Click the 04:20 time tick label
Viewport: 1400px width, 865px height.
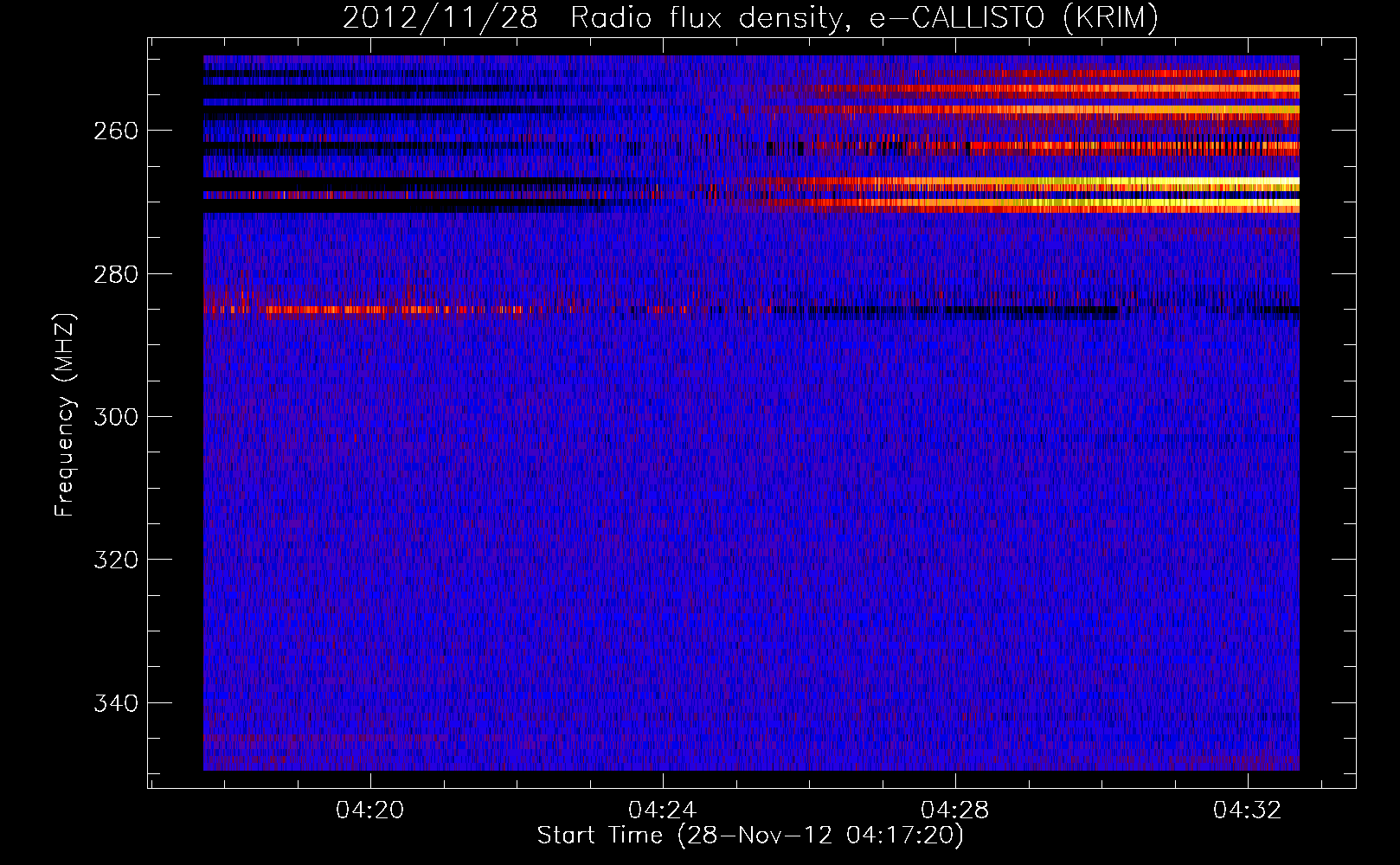coord(370,811)
